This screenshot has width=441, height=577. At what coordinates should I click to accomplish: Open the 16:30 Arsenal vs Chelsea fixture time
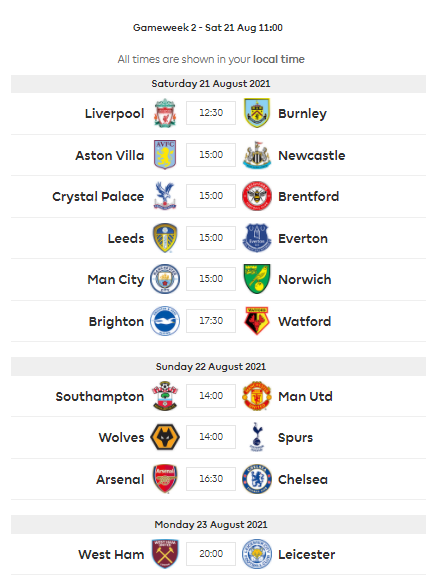click(211, 479)
